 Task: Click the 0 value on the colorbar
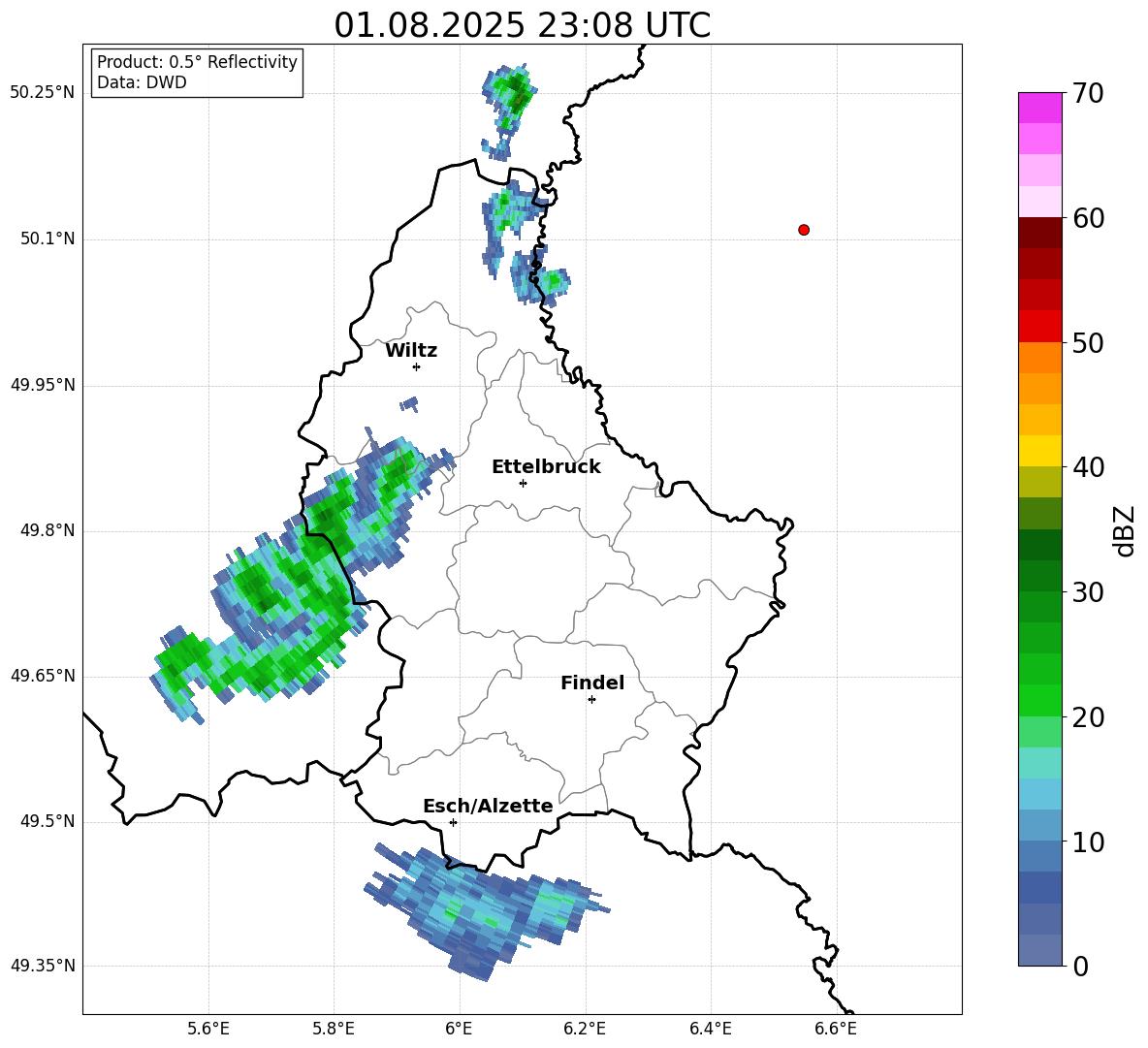pos(1080,966)
